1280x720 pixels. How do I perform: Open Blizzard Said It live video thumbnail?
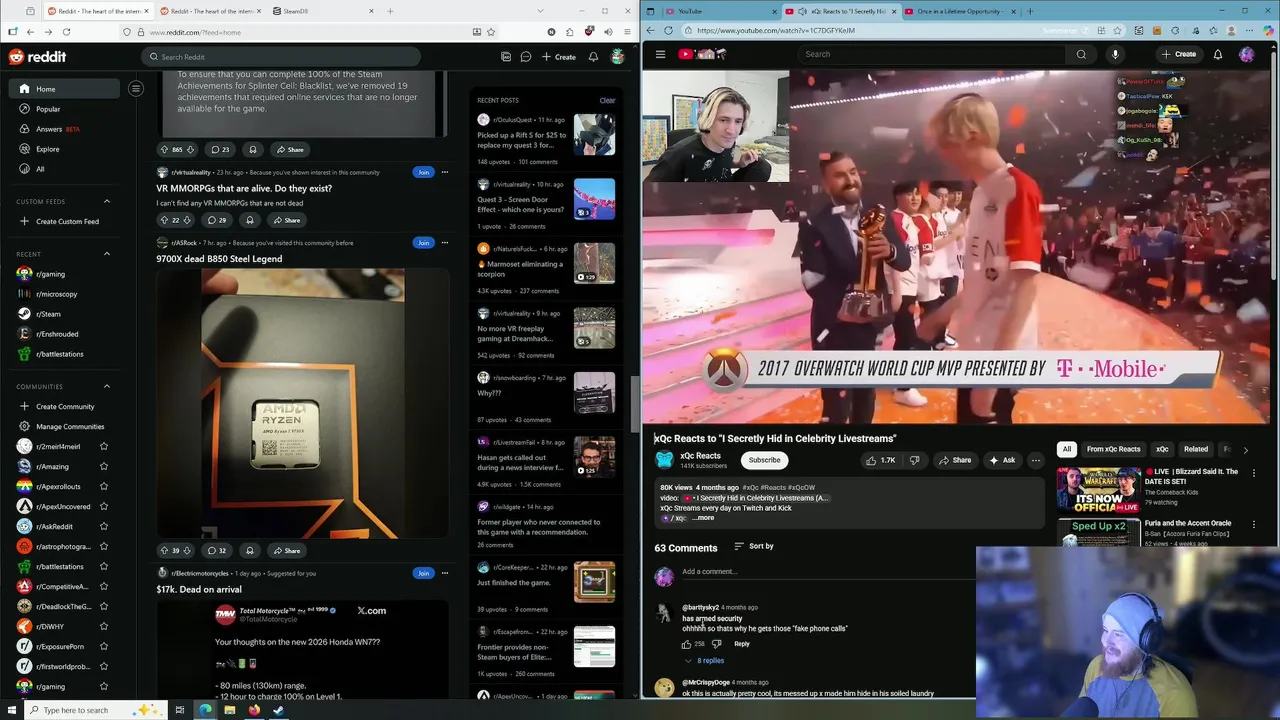[x=1098, y=489]
